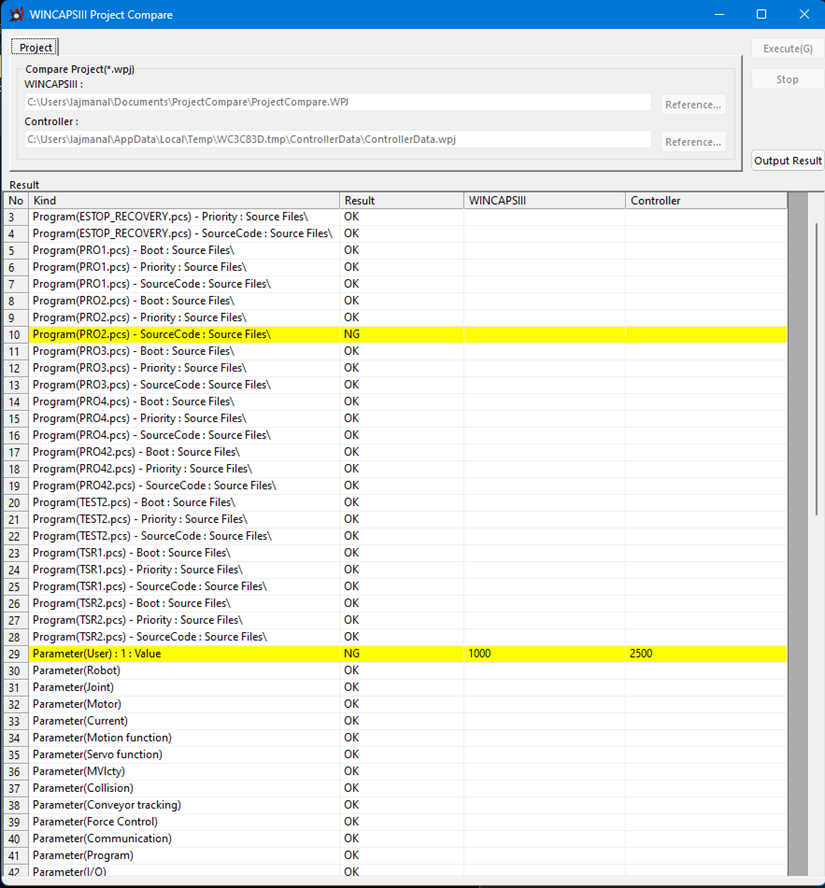Select row Program(PRO4.pcs) - Boot
The image size is (825, 888).
(x=395, y=402)
